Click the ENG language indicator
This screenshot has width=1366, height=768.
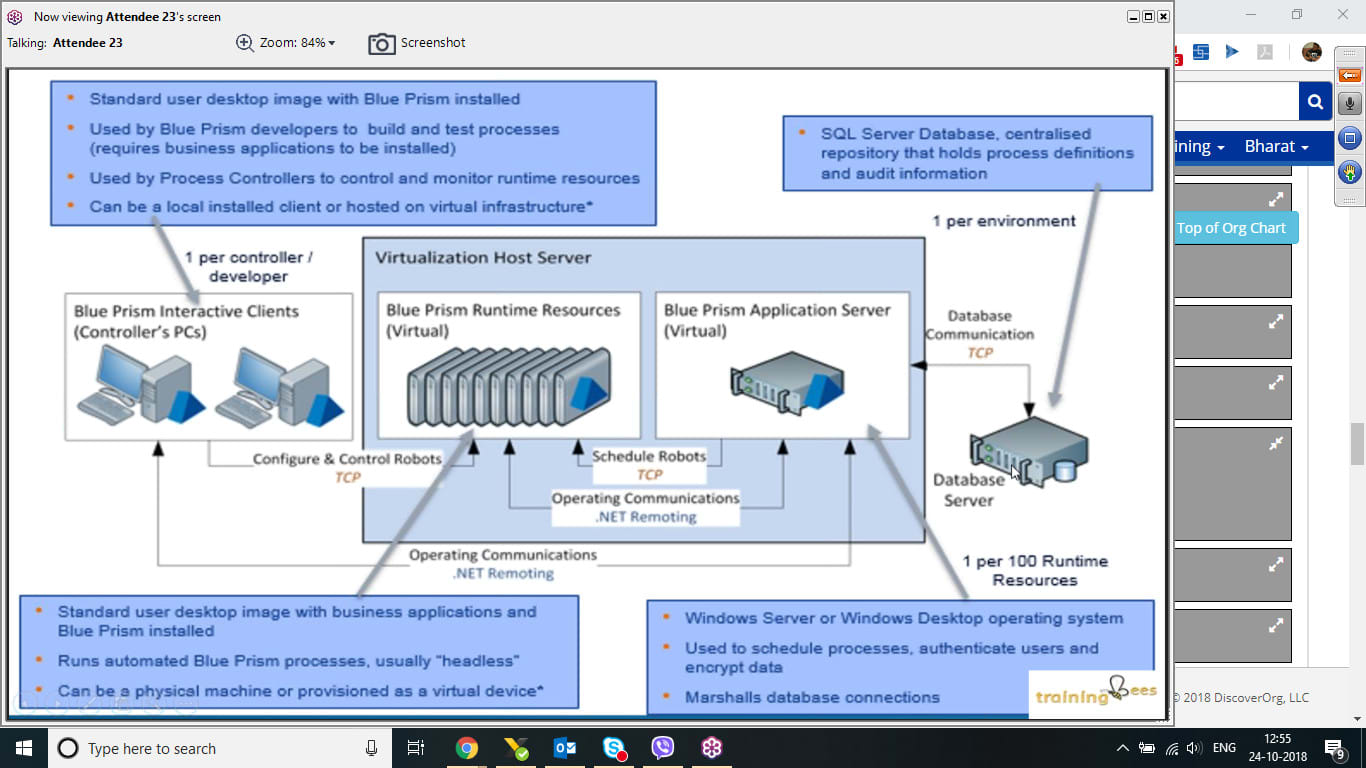(x=1224, y=748)
